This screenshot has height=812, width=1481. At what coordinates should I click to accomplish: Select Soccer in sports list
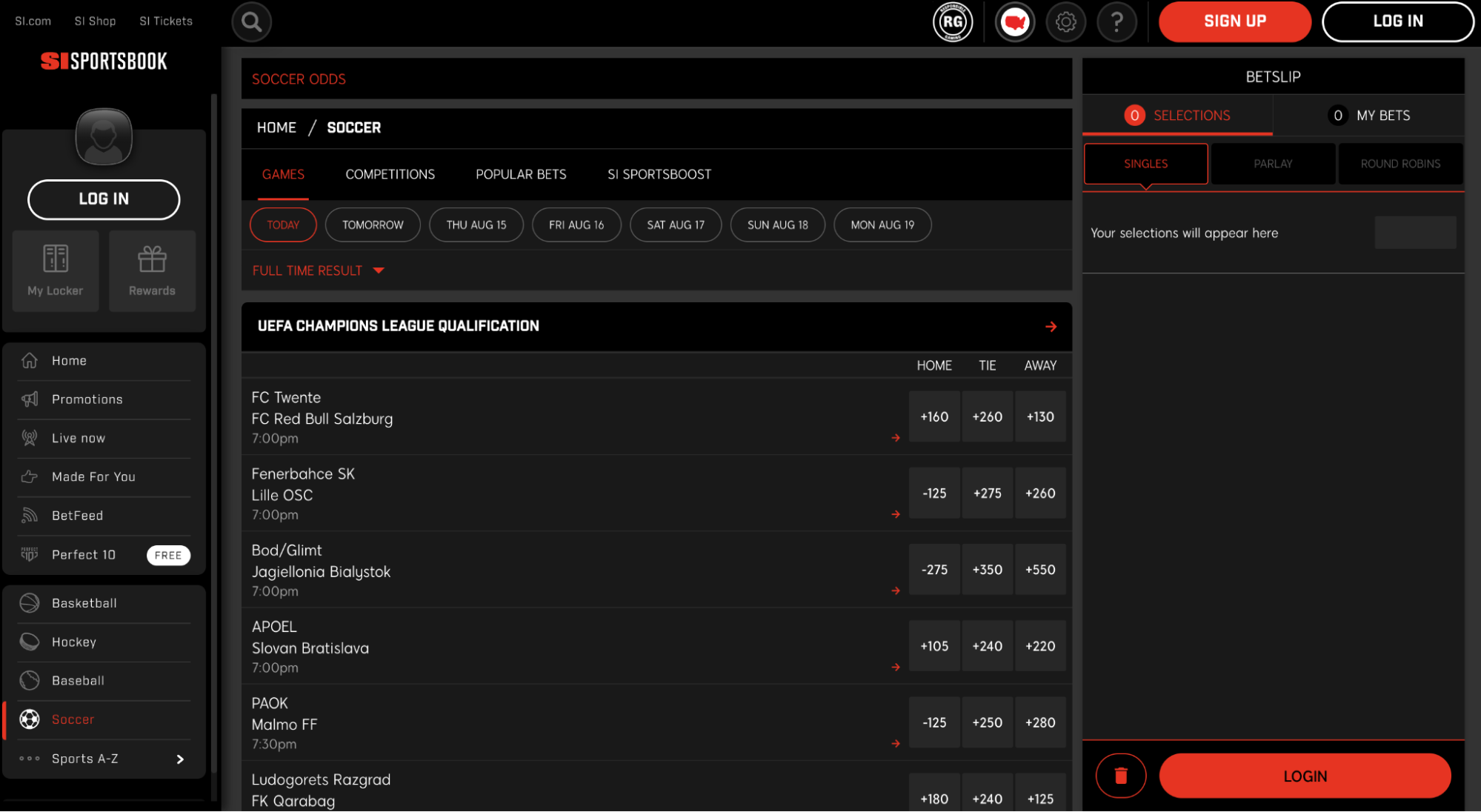pos(104,719)
